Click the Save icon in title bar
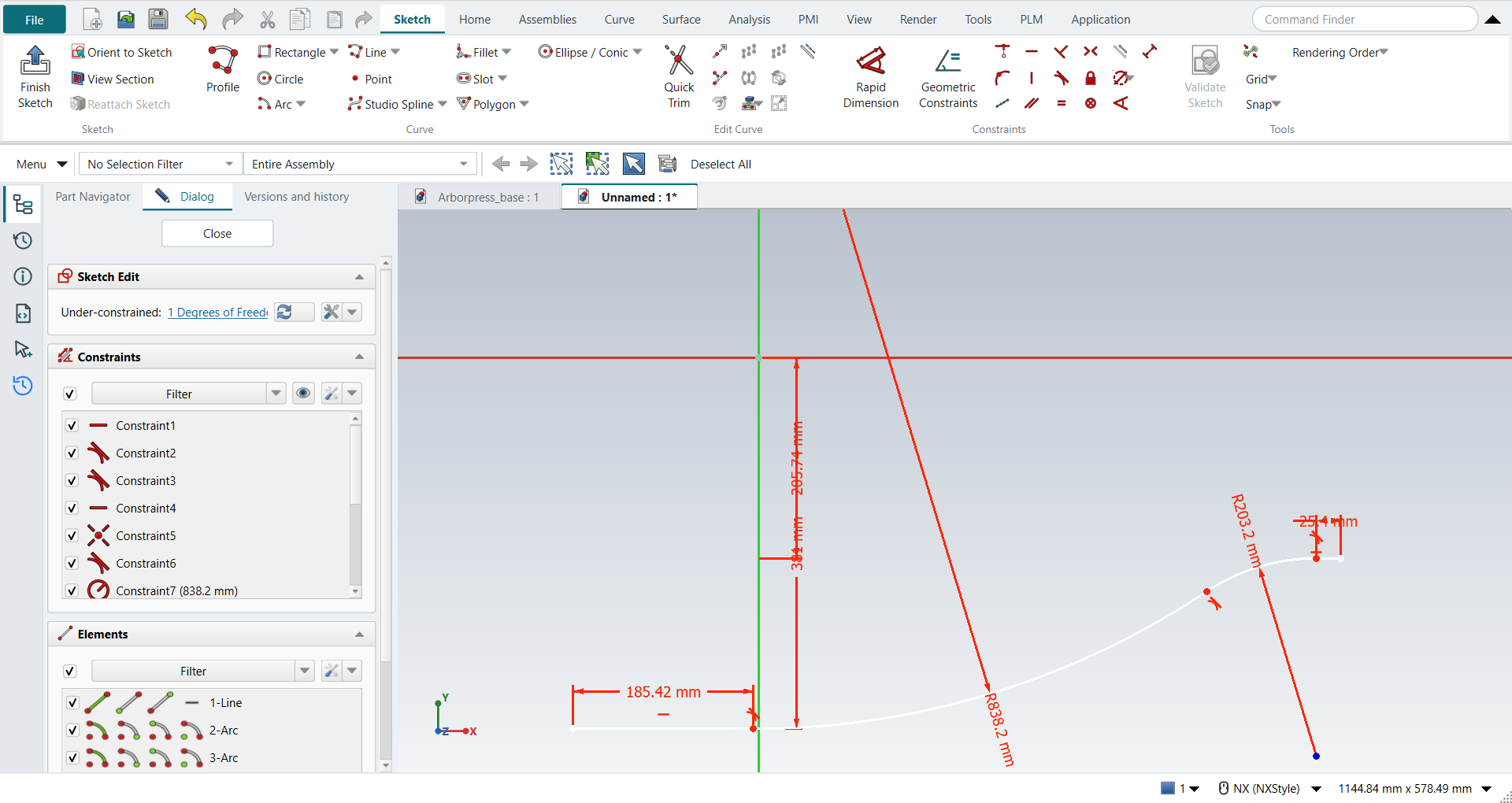 tap(158, 20)
